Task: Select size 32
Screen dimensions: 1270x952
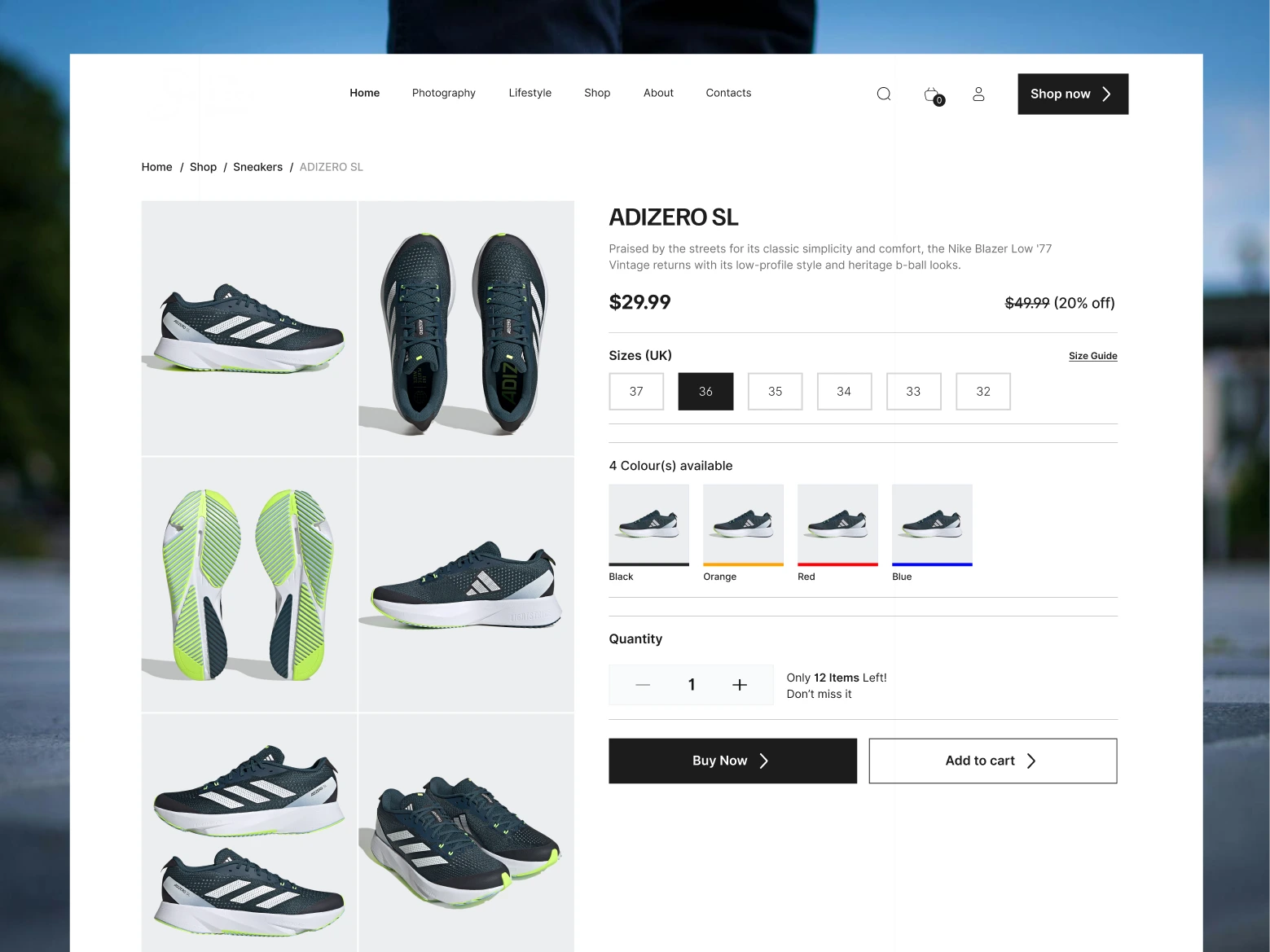Action: click(983, 392)
